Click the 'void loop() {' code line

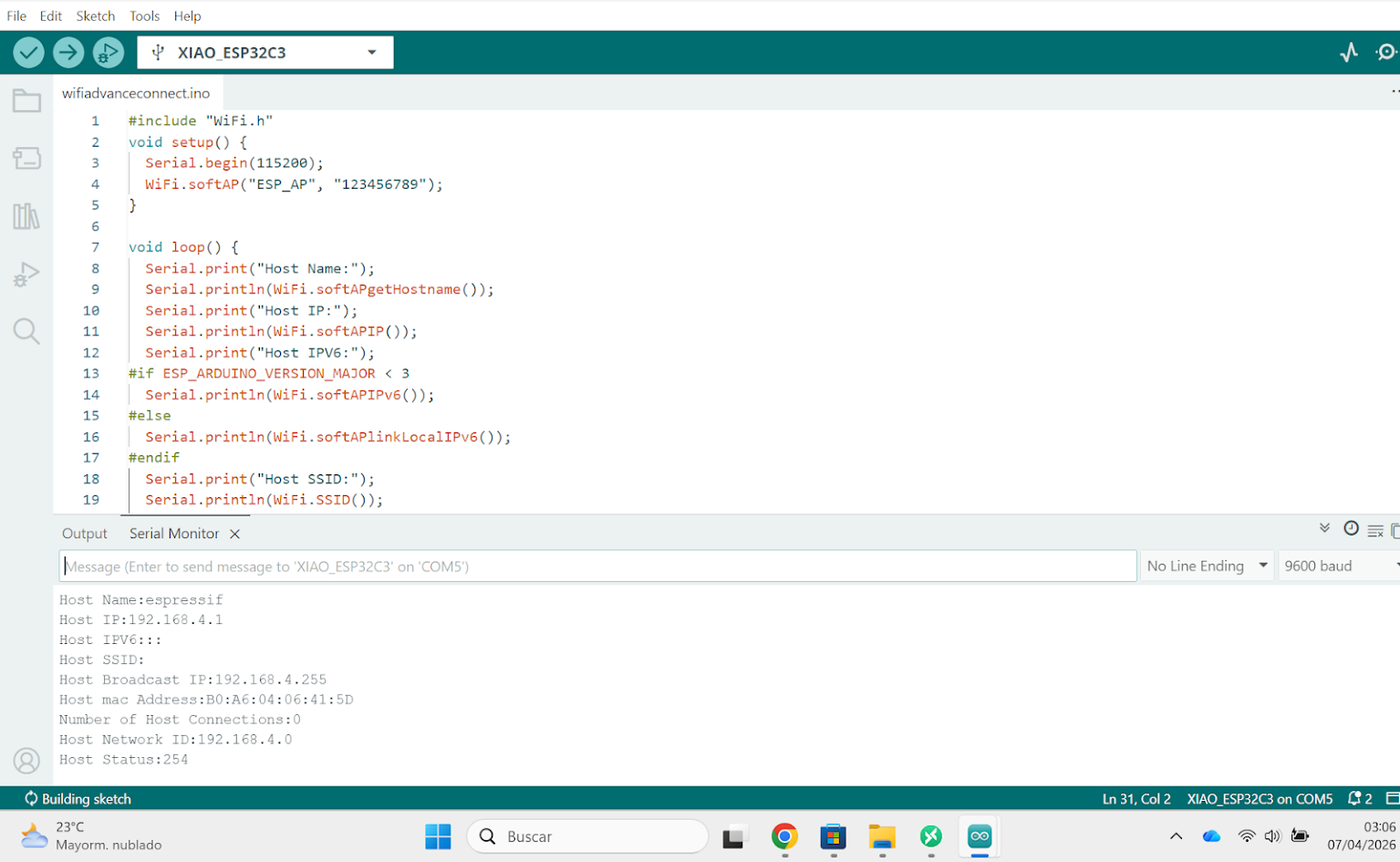183,247
